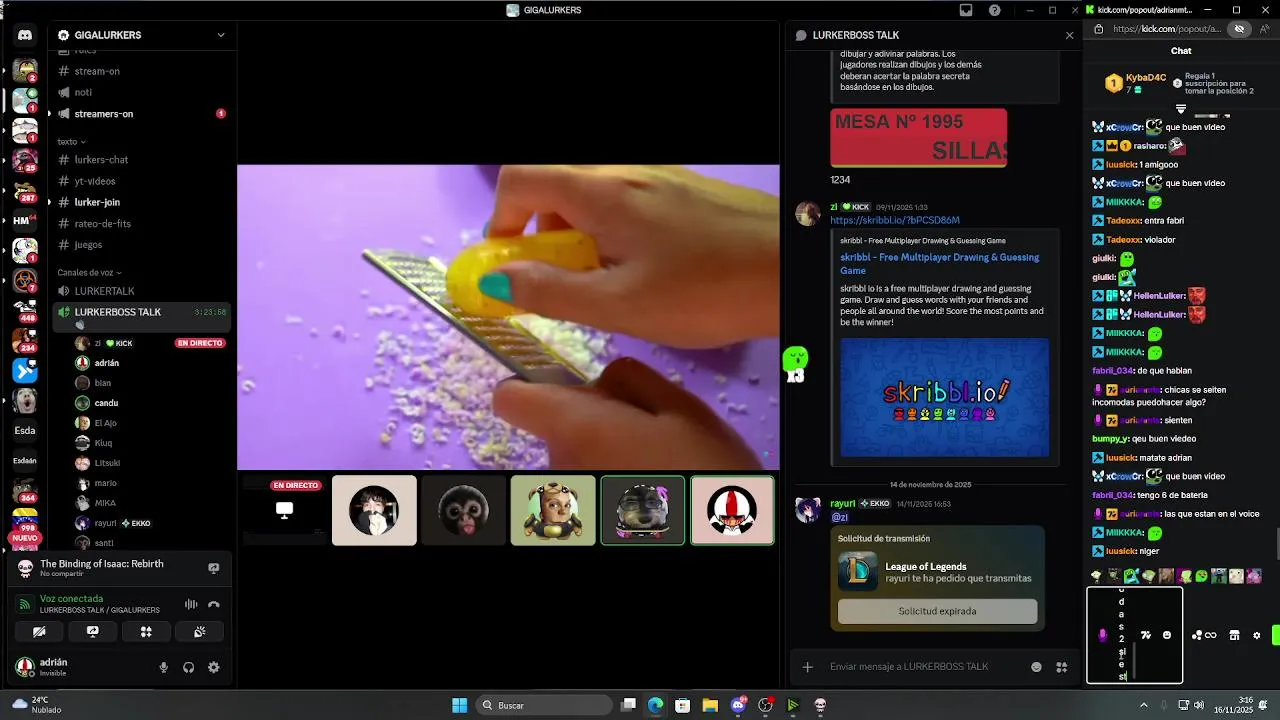Open Kick chat shop storefront icon
This screenshot has height=720, width=1280.
[1234, 635]
